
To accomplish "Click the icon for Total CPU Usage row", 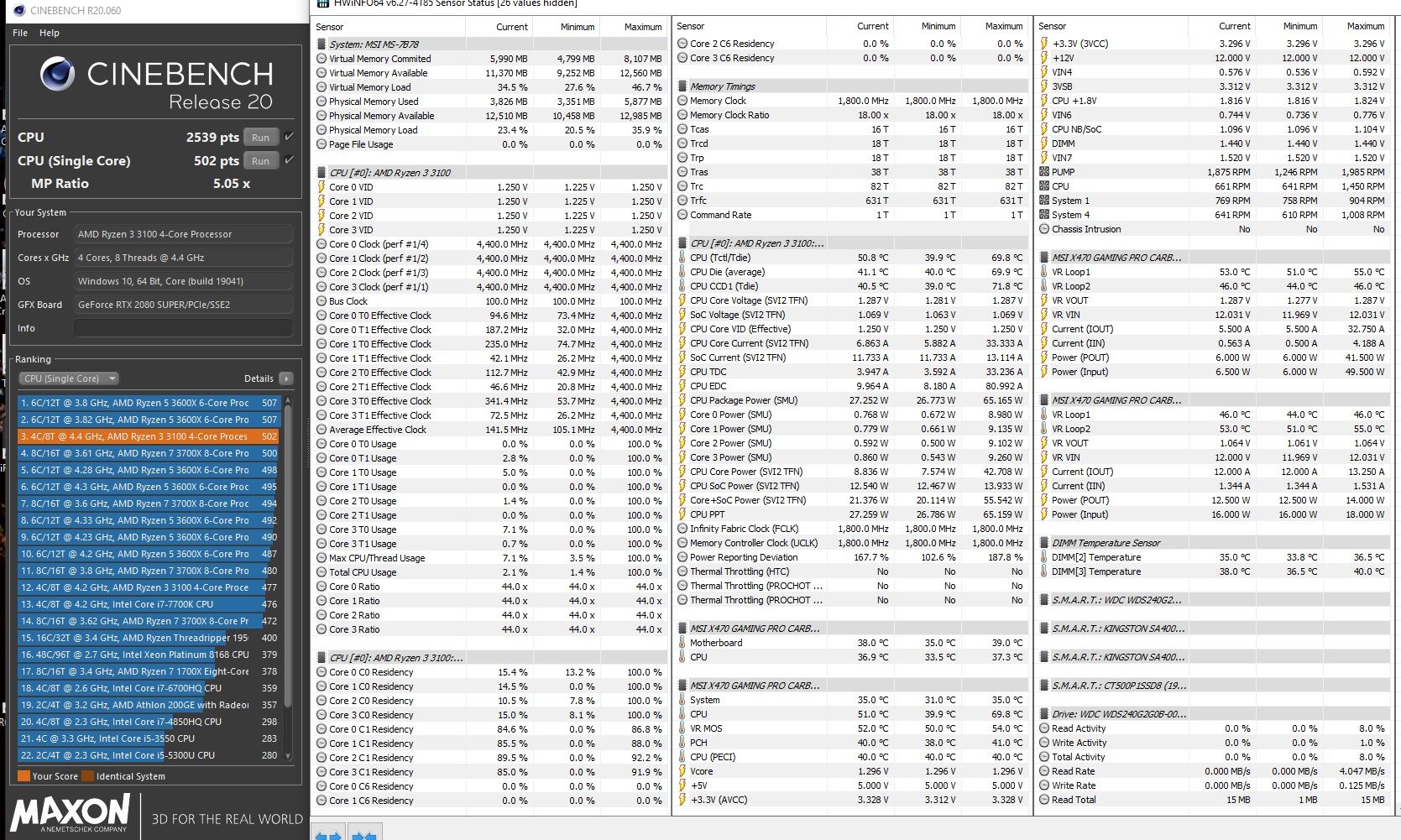I will point(321,572).
